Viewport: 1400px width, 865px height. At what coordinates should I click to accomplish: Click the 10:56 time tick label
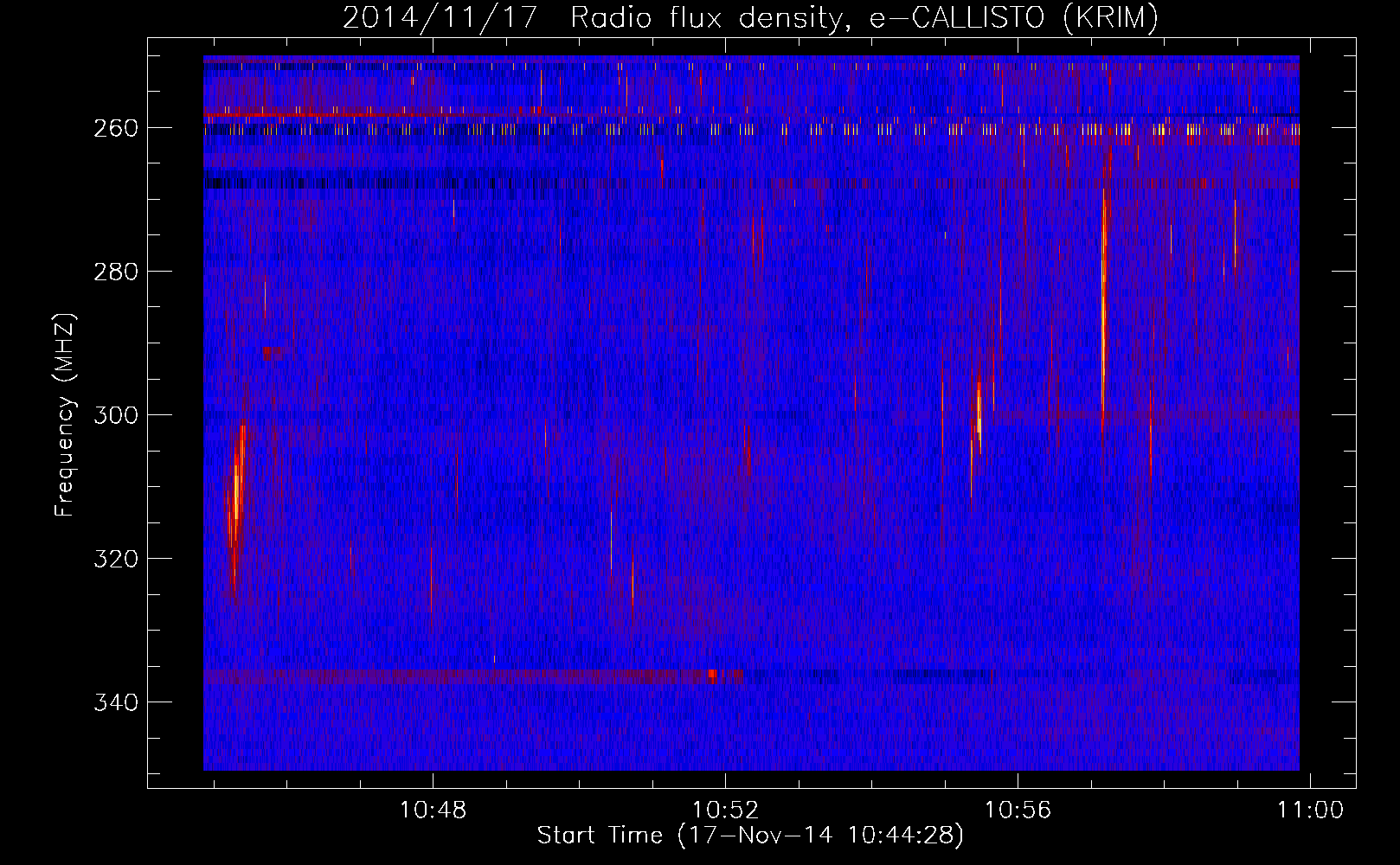1018,810
